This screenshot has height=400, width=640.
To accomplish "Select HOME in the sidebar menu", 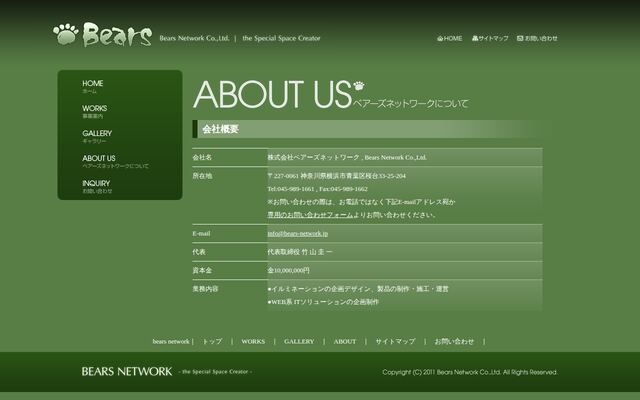I will point(93,86).
